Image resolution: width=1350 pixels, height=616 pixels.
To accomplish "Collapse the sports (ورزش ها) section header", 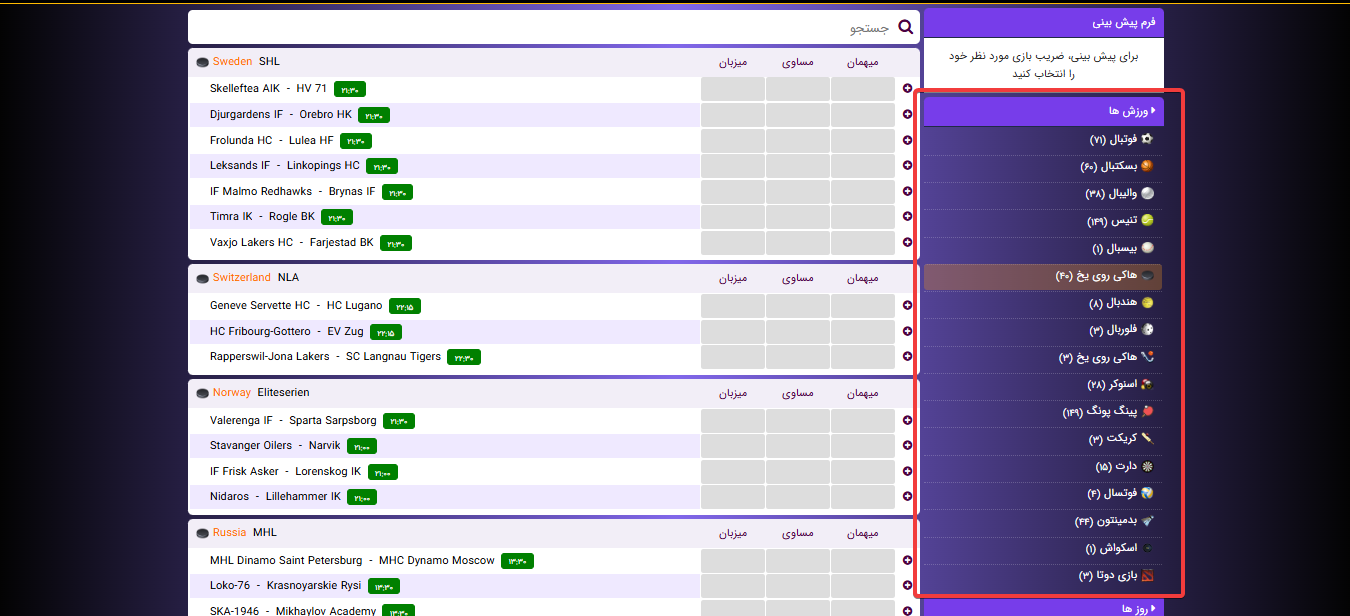I will 1043,111.
